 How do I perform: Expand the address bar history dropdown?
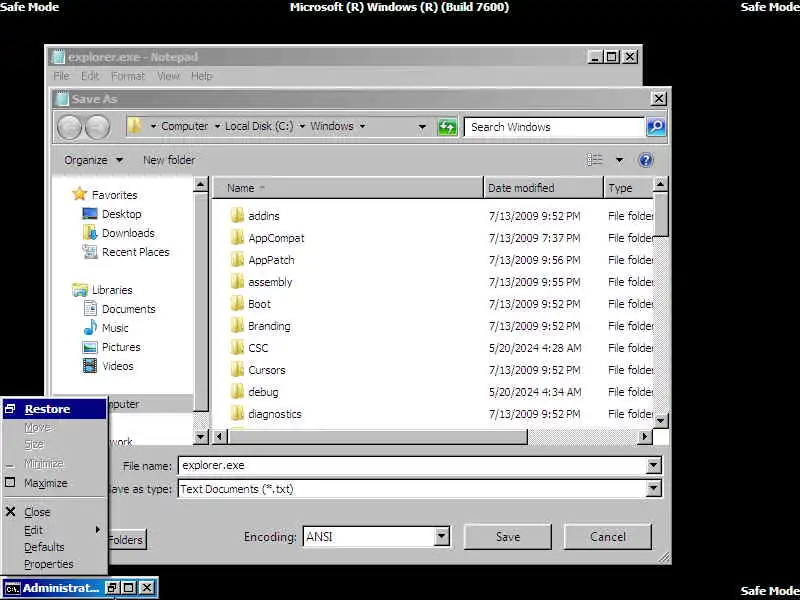(422, 127)
